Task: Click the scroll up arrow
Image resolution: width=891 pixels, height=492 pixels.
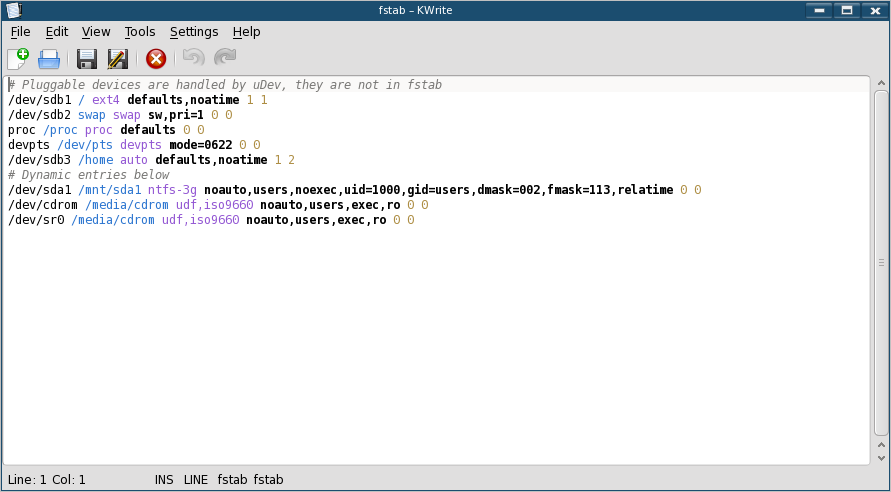Action: pyautogui.click(x=881, y=84)
